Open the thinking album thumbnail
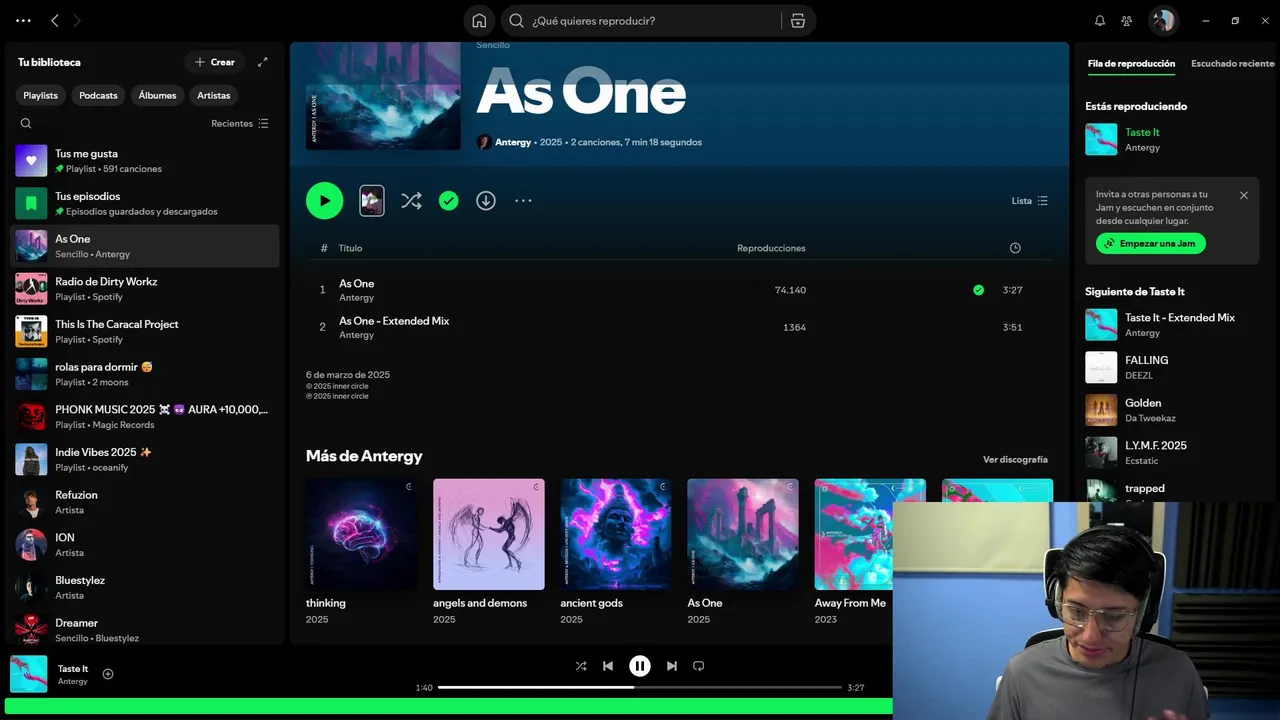Screen dimensions: 1280x720 [x=361, y=534]
